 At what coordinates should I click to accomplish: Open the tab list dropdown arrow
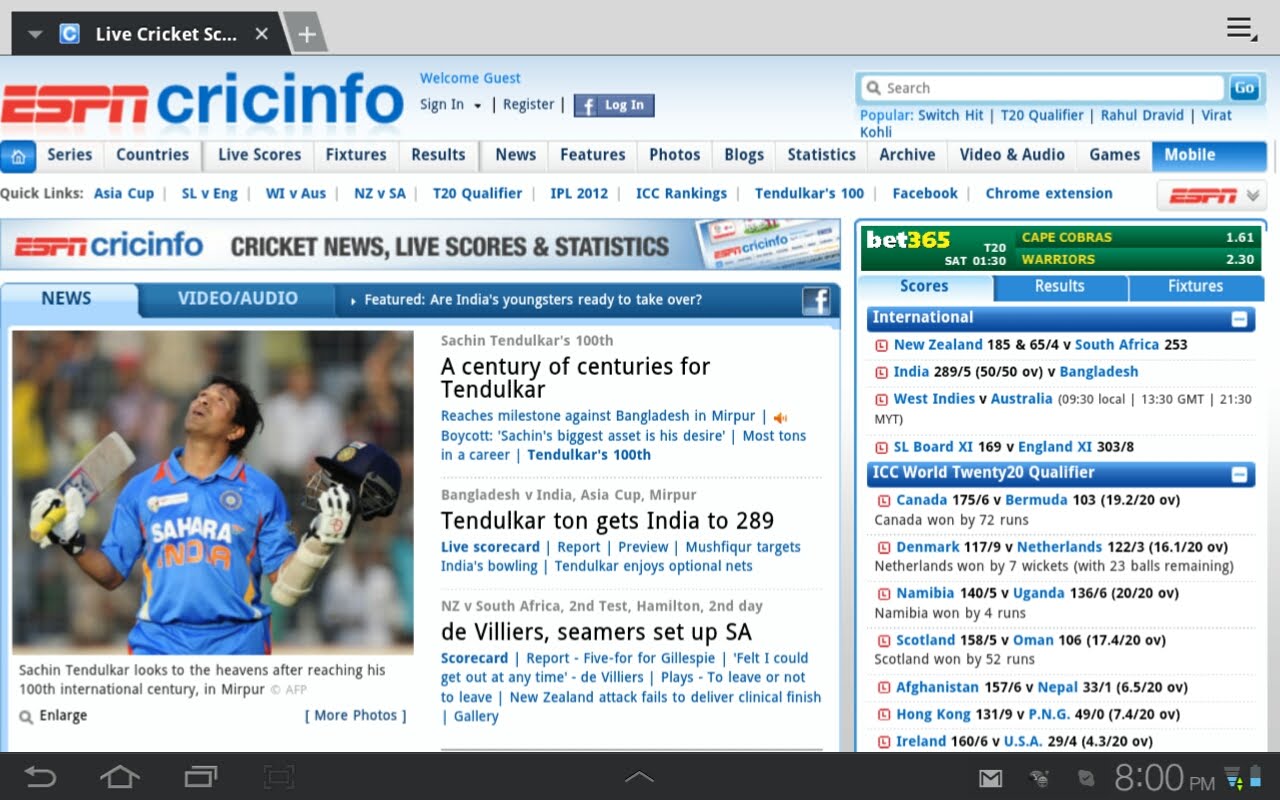(x=35, y=34)
